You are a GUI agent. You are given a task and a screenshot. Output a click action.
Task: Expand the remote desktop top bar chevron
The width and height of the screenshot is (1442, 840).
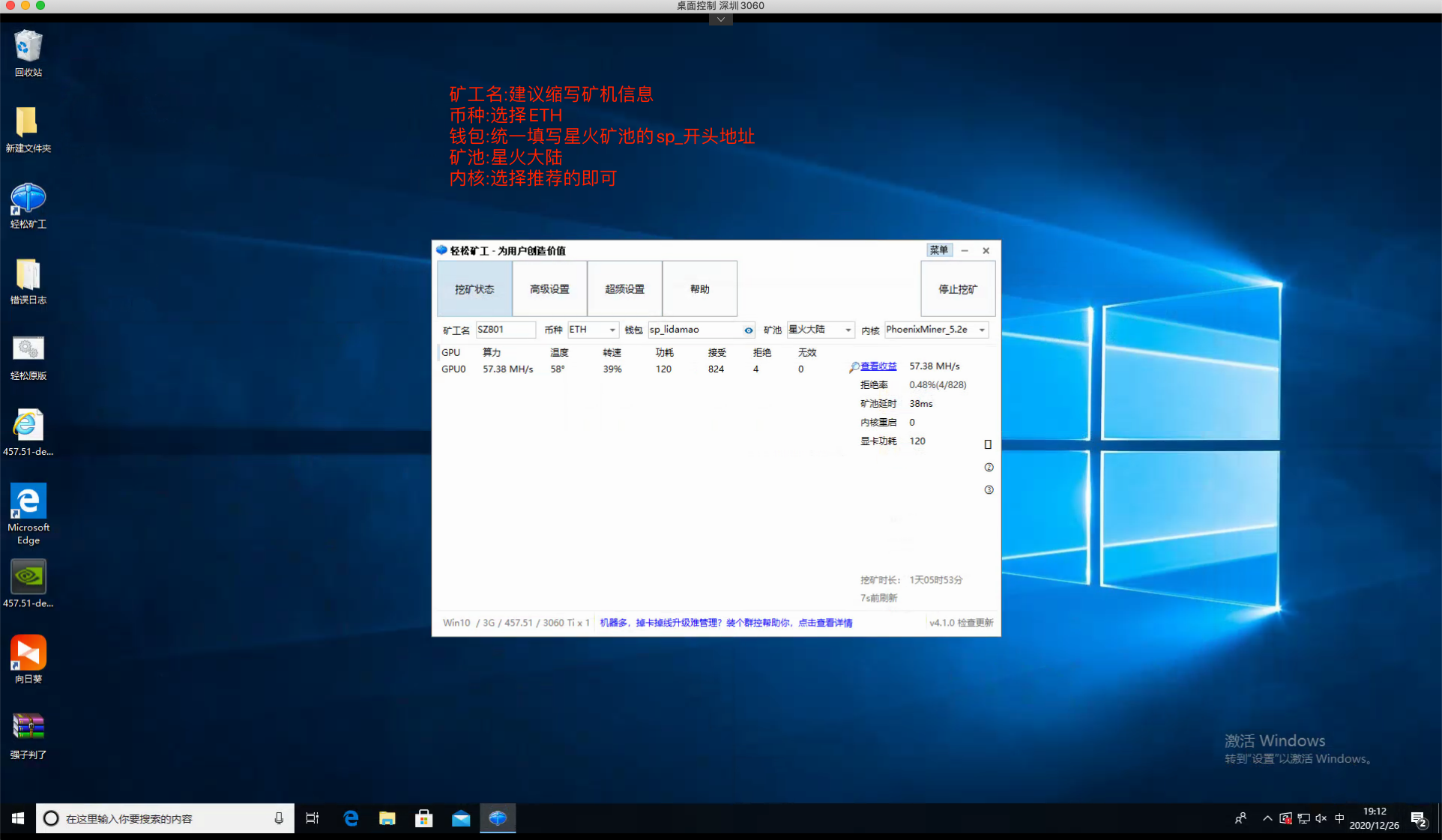(x=720, y=19)
